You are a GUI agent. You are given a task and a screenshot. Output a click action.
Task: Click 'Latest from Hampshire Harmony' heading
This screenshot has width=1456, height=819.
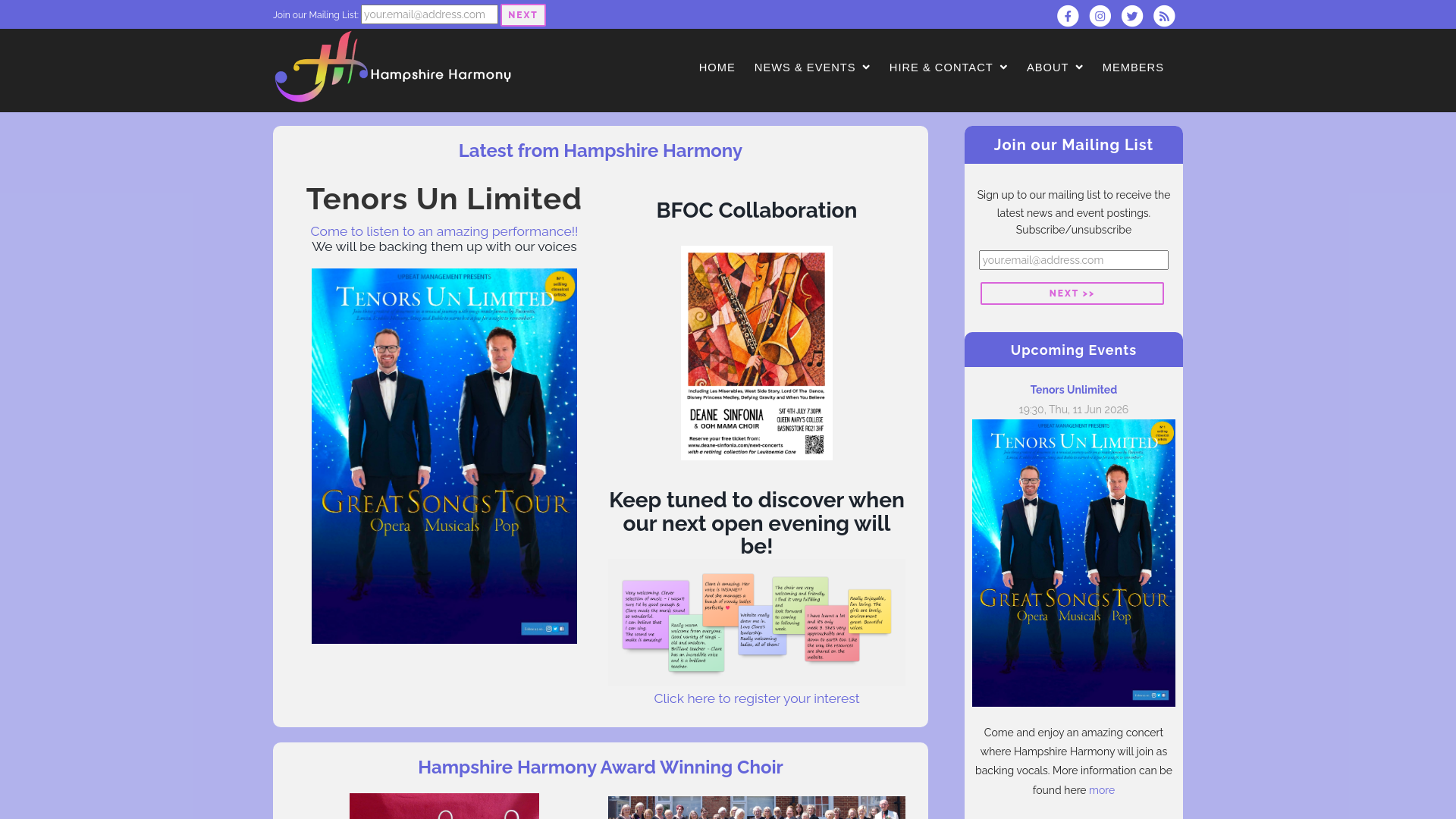(x=600, y=151)
